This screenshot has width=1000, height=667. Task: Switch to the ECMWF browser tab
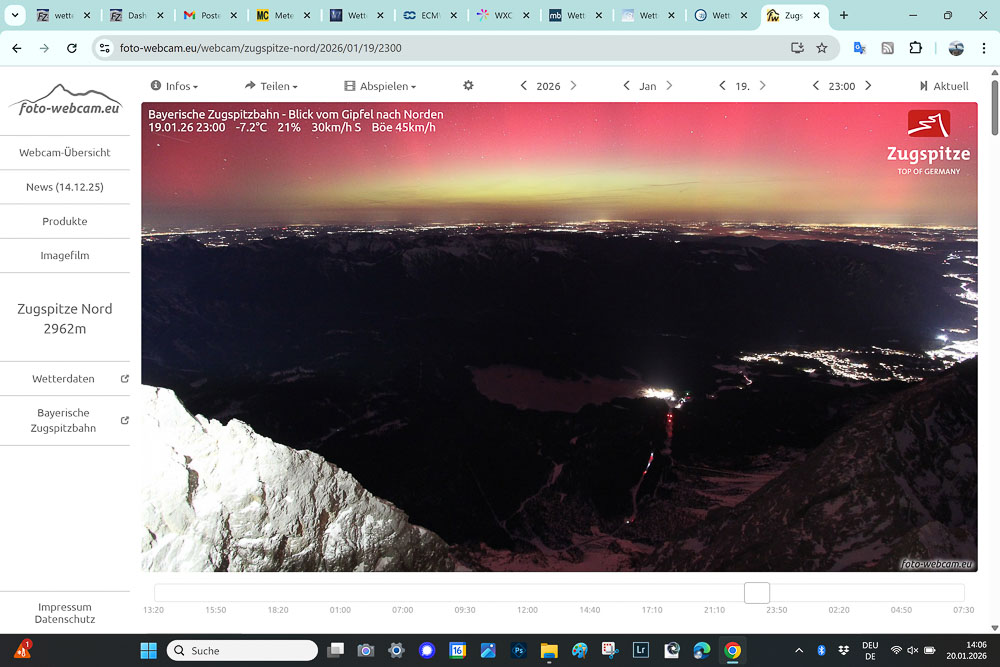pos(424,16)
